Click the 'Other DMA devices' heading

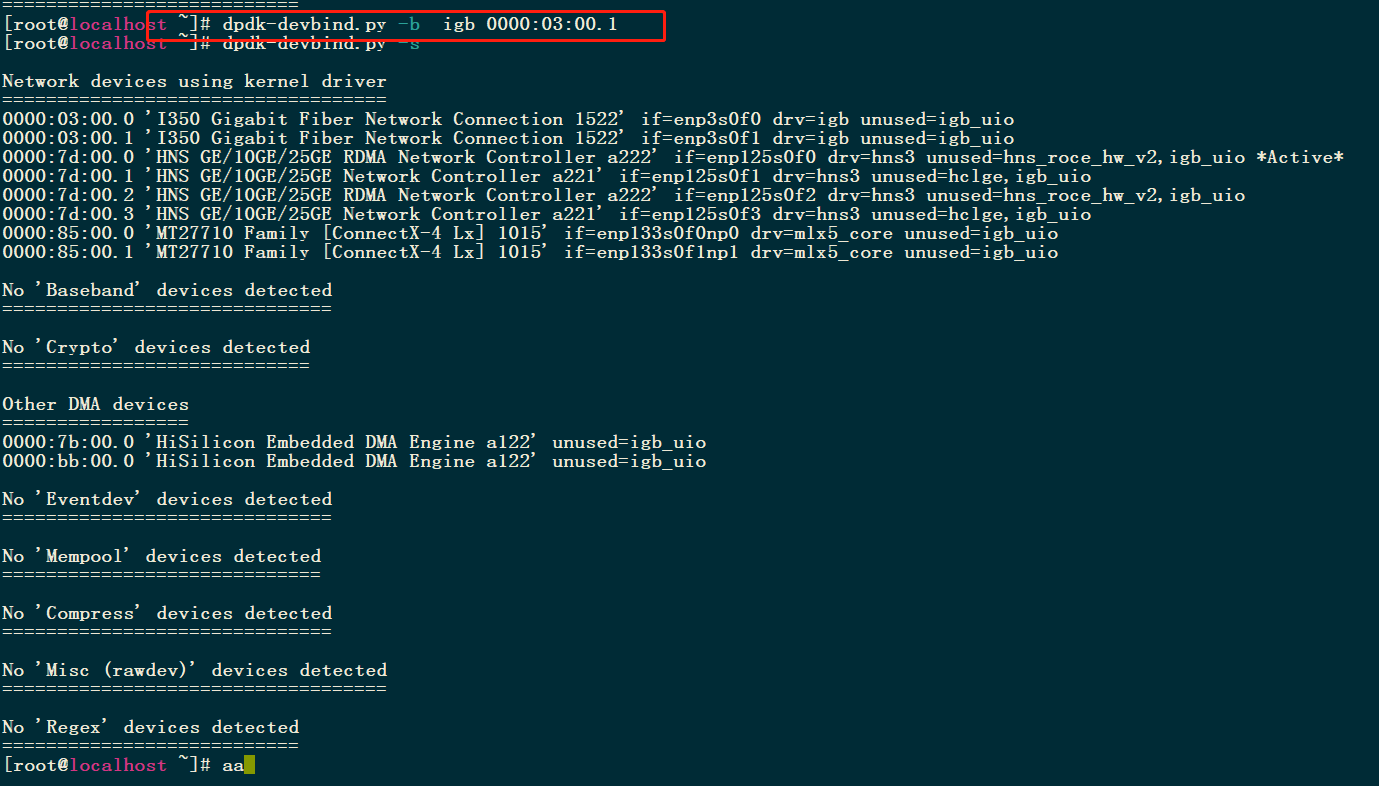pos(95,404)
